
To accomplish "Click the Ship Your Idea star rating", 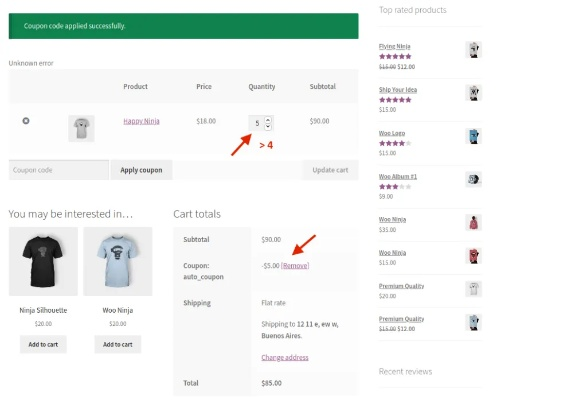I will click(x=395, y=100).
